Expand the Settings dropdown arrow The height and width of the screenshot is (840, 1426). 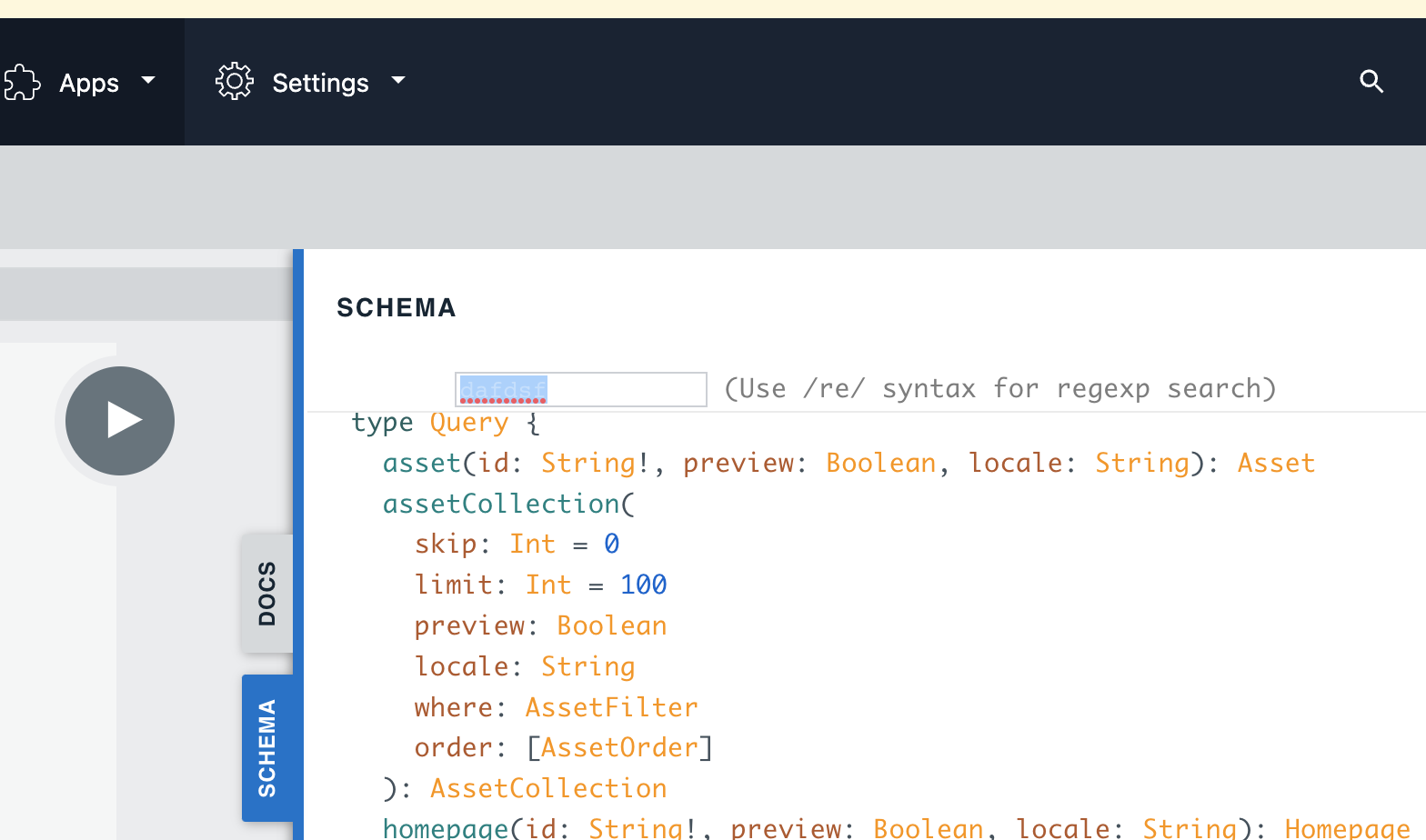click(x=398, y=81)
